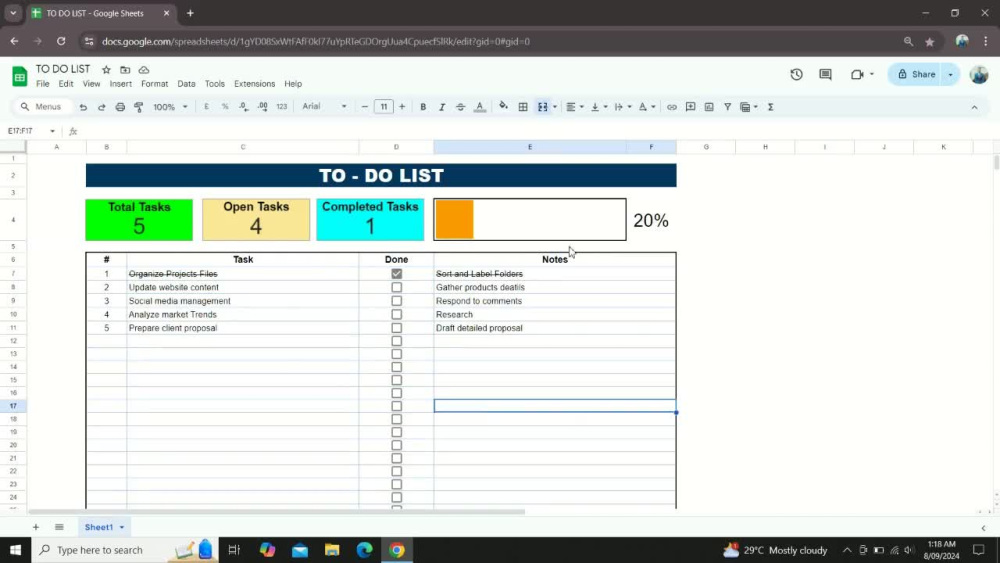Tick the Done checkbox in row 20

(x=397, y=445)
